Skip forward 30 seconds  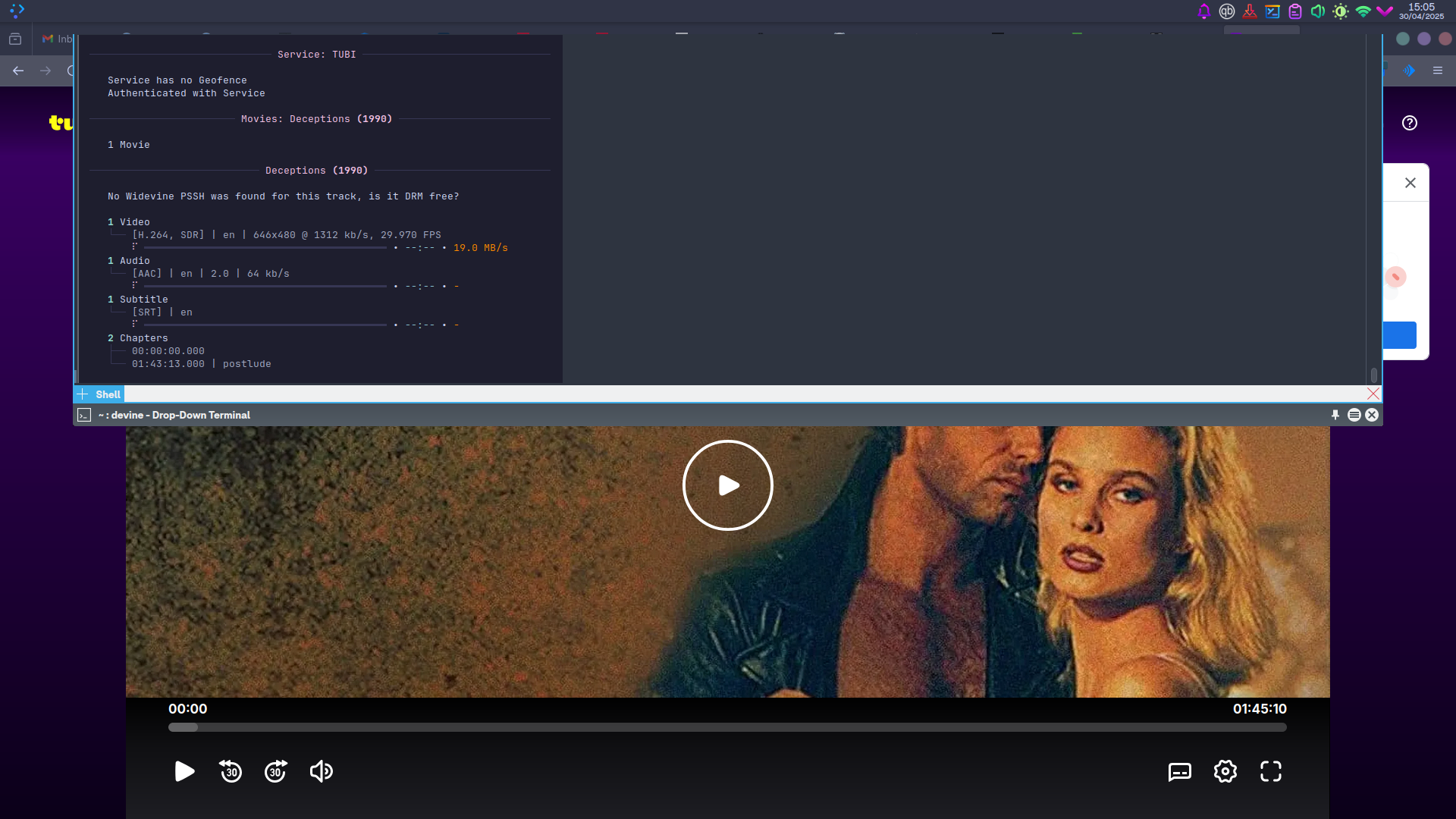click(x=276, y=771)
